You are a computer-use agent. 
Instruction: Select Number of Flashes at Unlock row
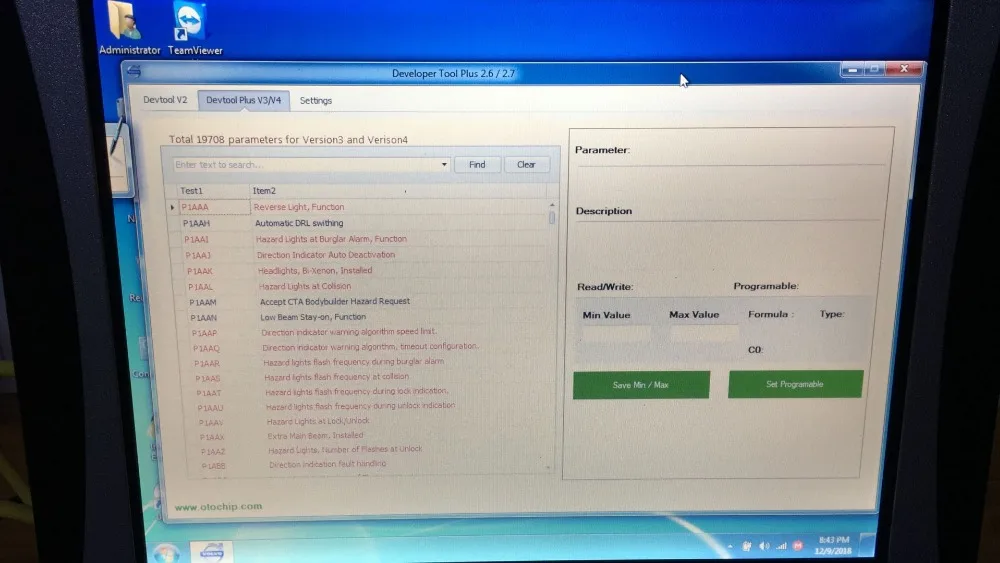click(373, 450)
